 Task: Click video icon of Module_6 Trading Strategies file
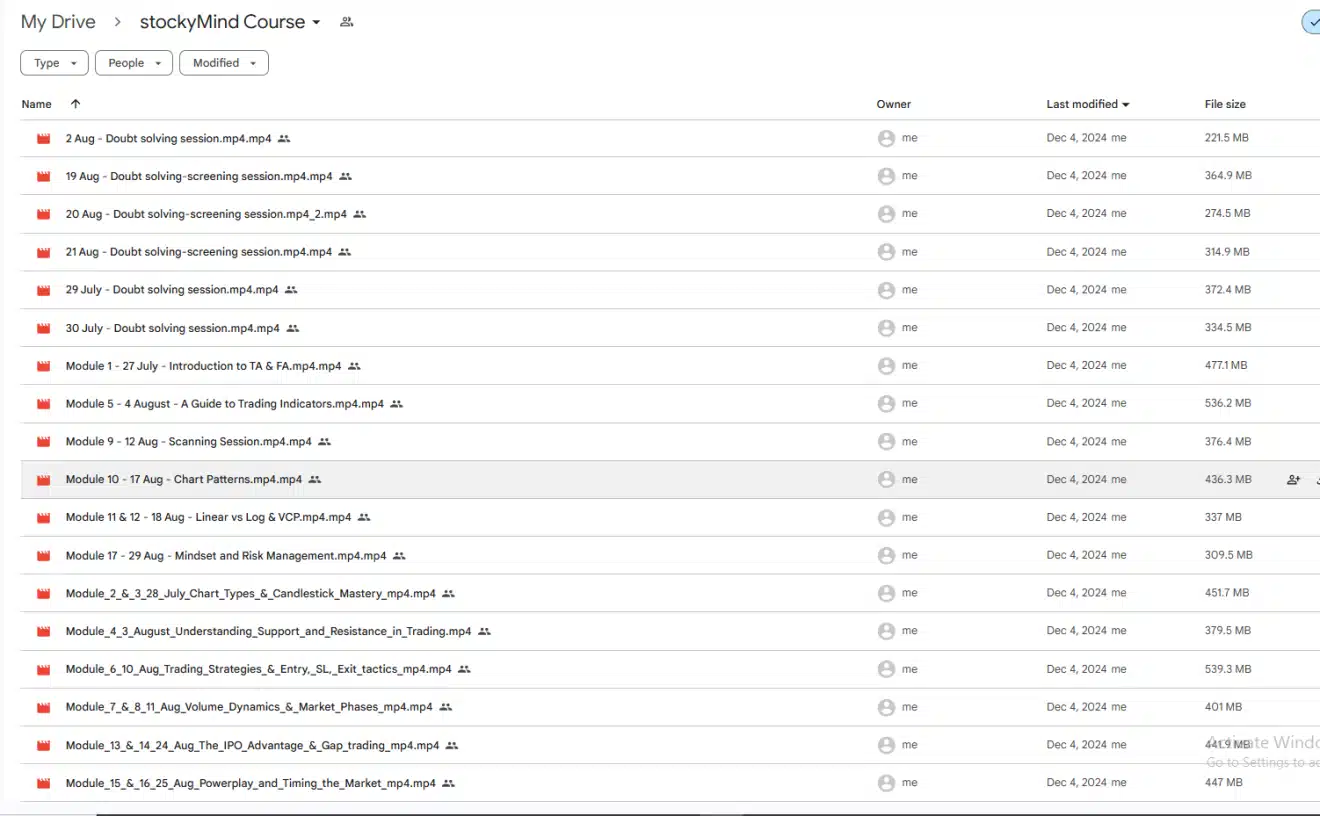pos(43,671)
